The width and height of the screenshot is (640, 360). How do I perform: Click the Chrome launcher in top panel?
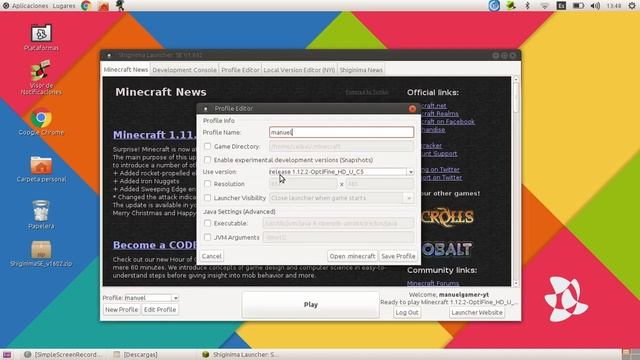coord(86,6)
